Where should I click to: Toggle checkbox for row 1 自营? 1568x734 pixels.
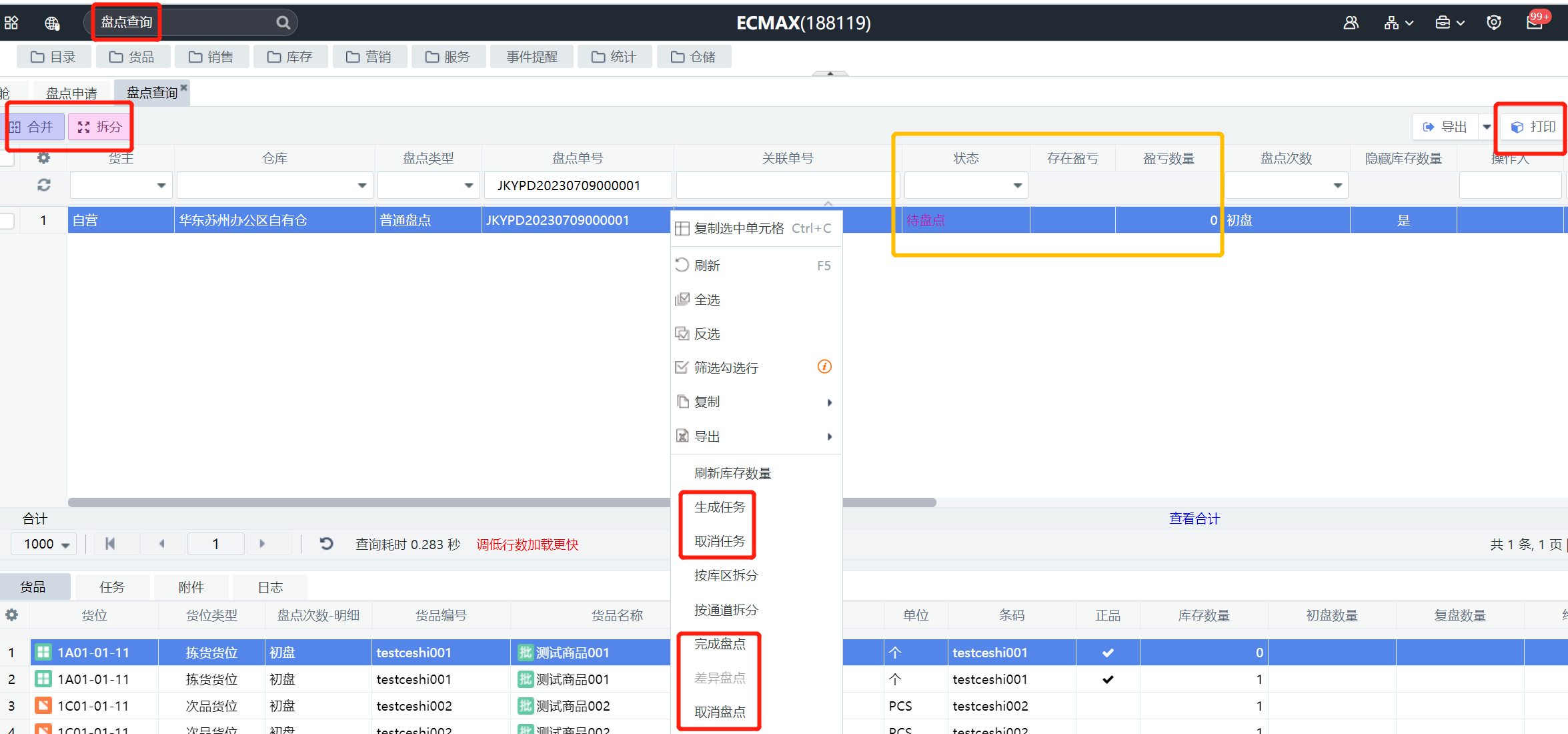[x=7, y=220]
